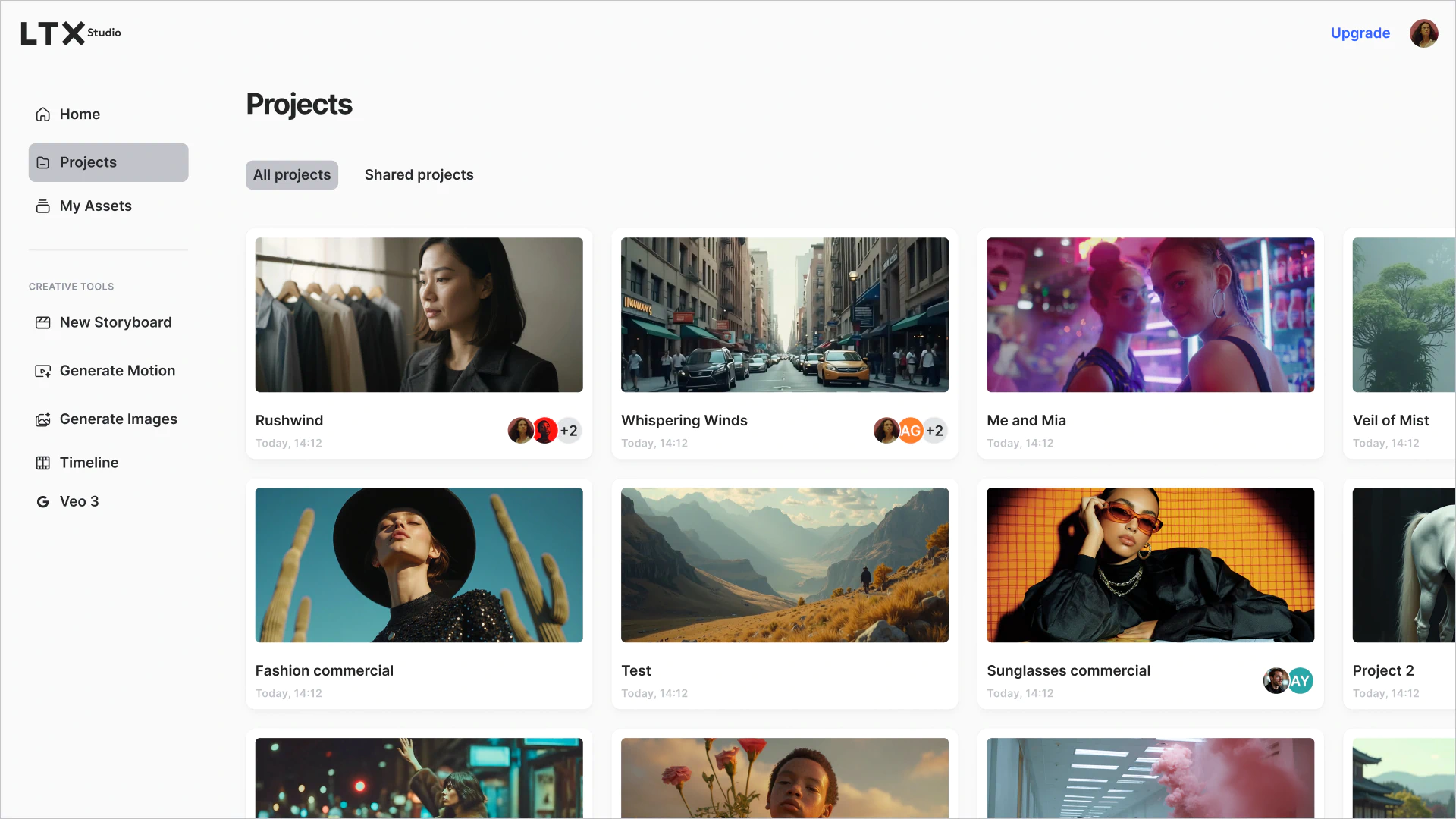Click the +2 badge on Whispering Winds
Image resolution: width=1456 pixels, height=819 pixels.
(x=934, y=431)
